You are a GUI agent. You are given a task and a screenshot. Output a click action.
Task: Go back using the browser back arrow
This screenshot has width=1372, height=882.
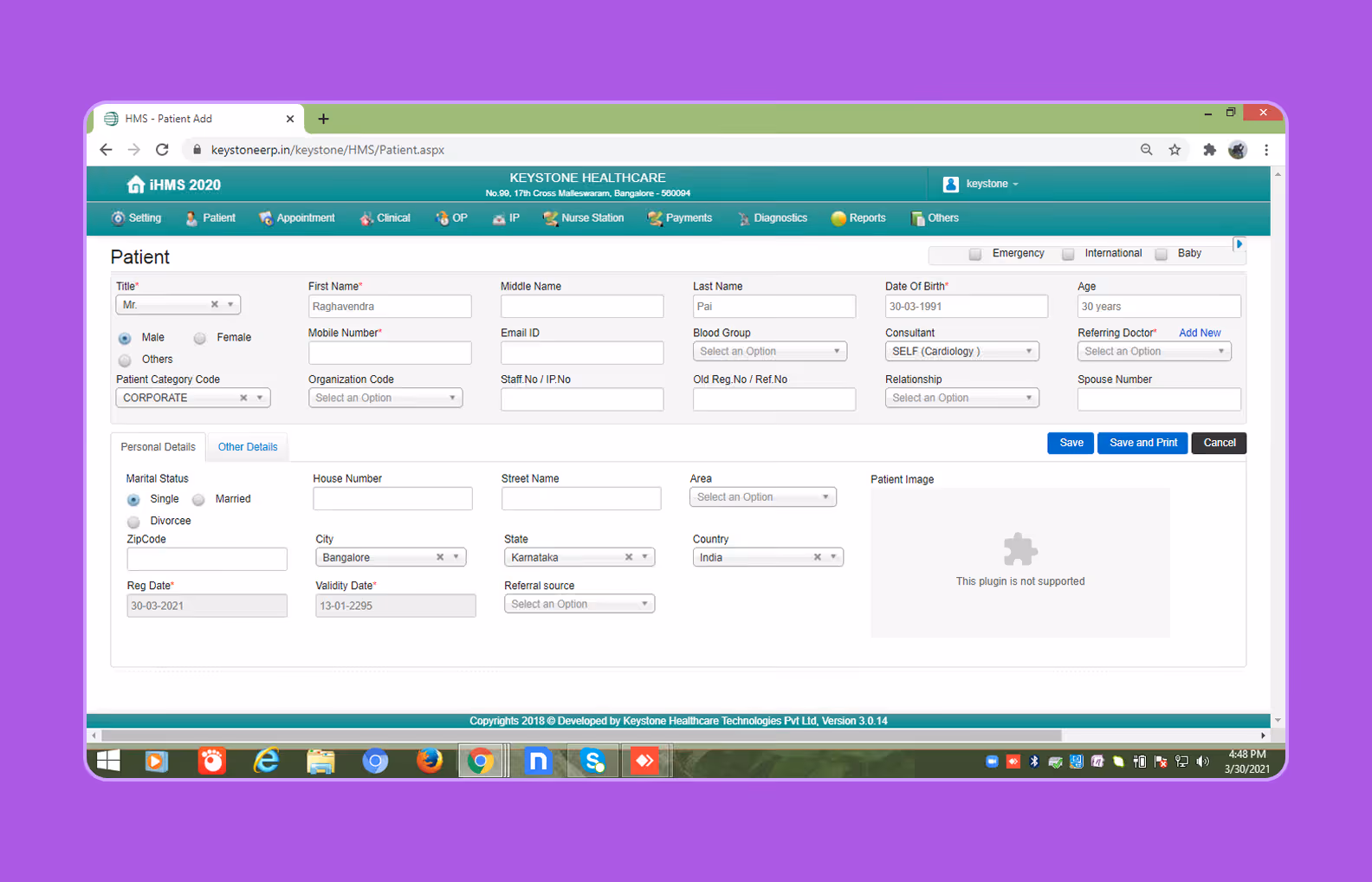(106, 150)
